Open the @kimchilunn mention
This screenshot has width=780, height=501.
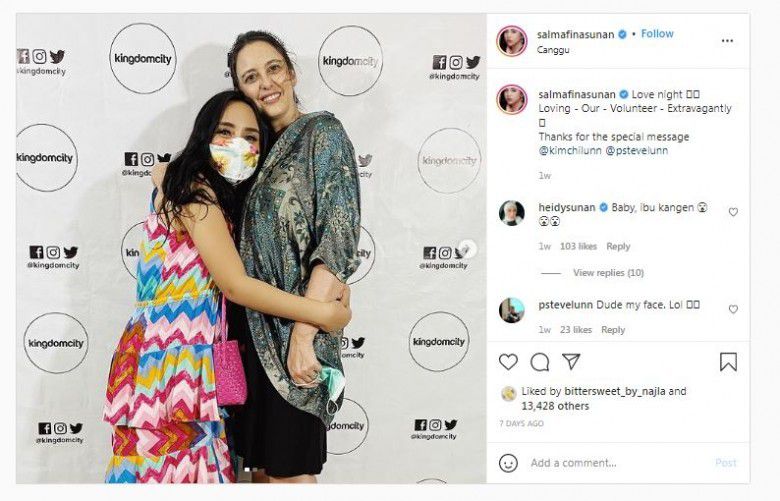click(570, 150)
